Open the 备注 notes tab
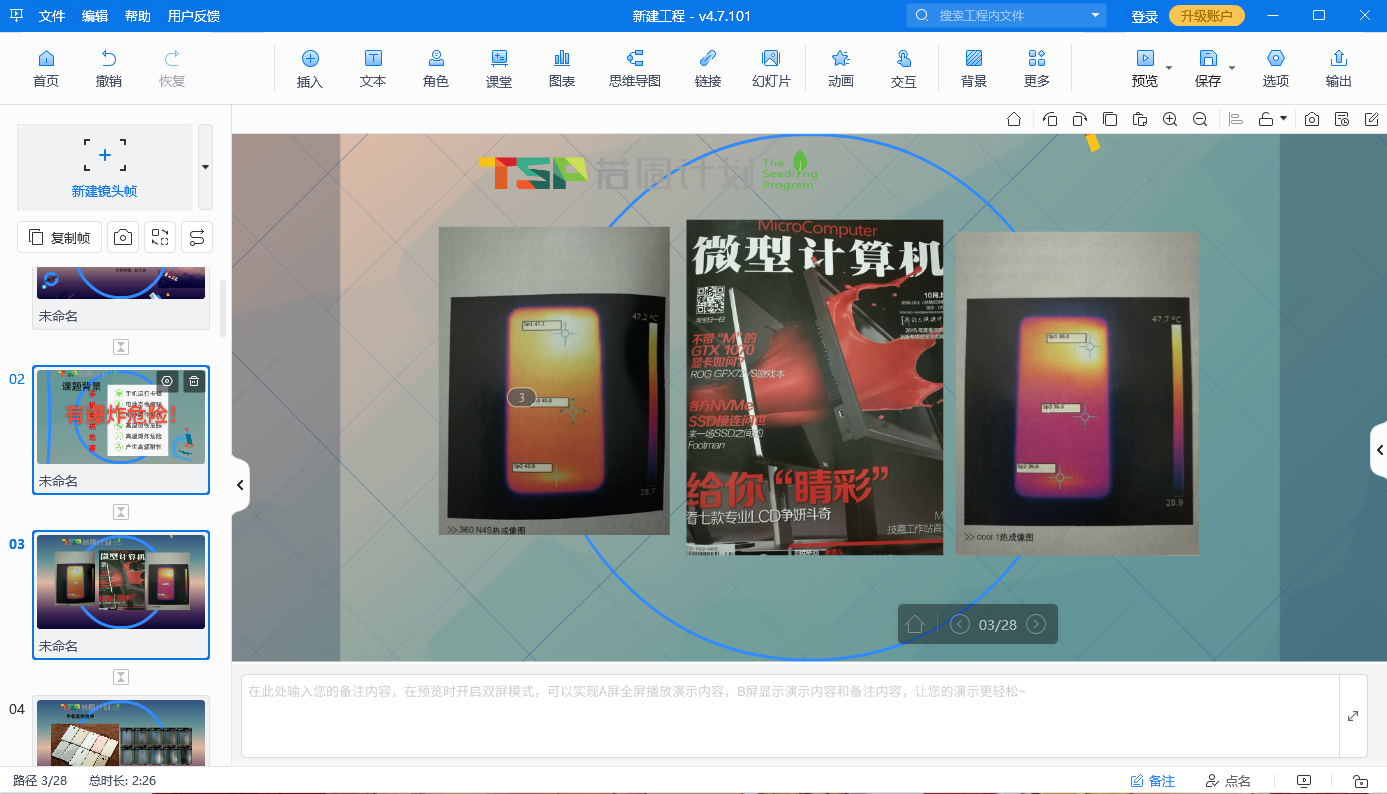This screenshot has height=794, width=1387. [1153, 781]
